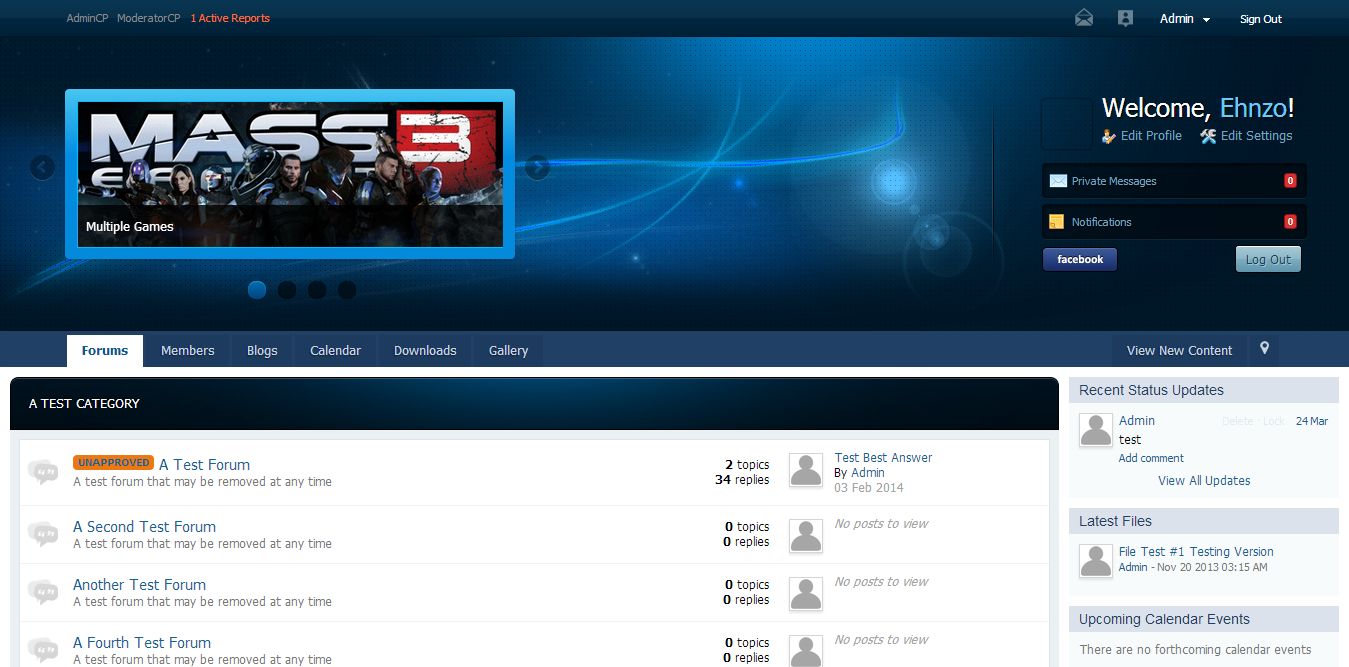Open Admin link under Latest Files
This screenshot has width=1349, height=667.
click(x=1133, y=567)
